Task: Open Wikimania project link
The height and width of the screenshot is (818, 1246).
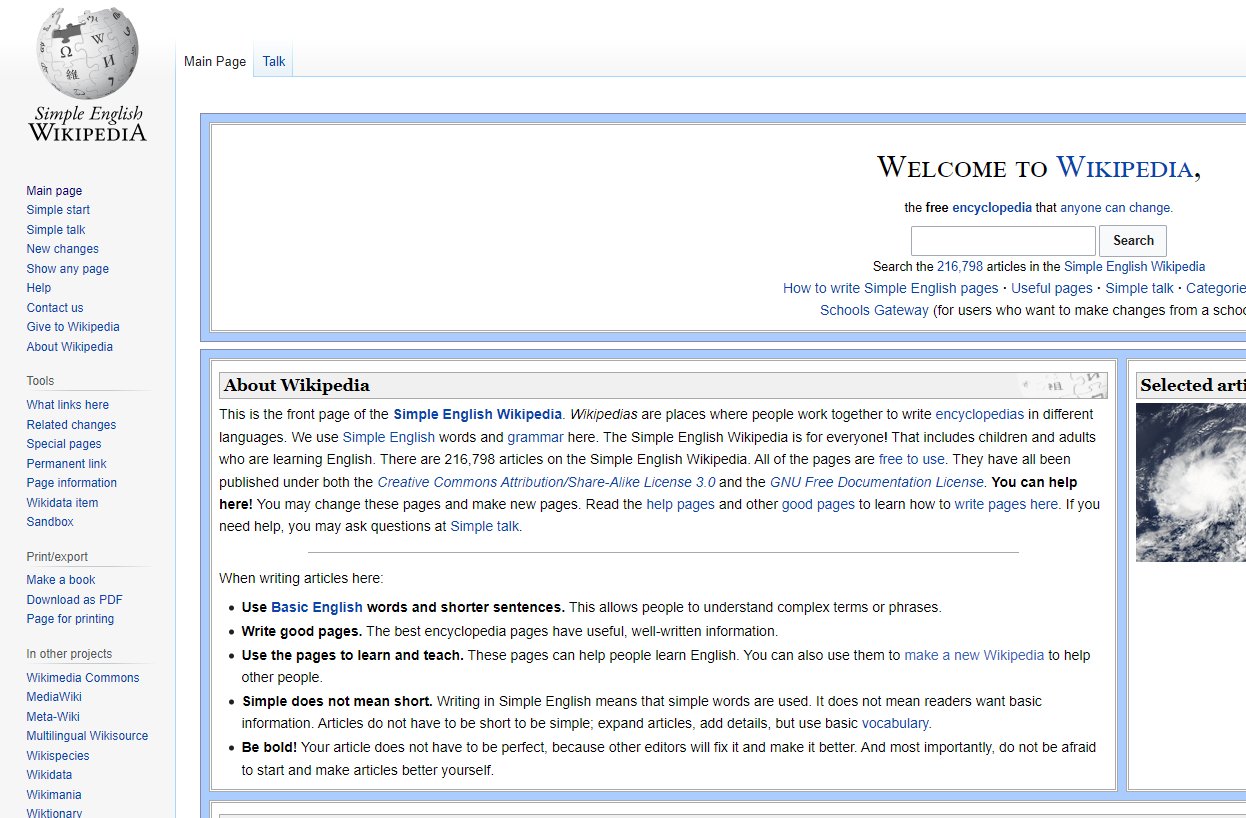Action: point(54,795)
